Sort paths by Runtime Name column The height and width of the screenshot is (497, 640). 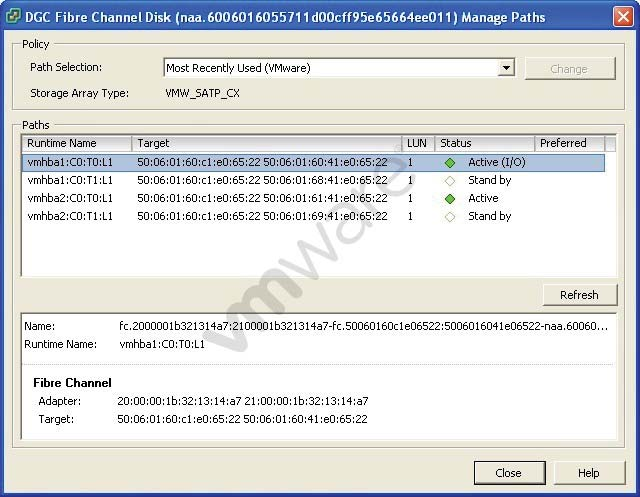point(77,143)
